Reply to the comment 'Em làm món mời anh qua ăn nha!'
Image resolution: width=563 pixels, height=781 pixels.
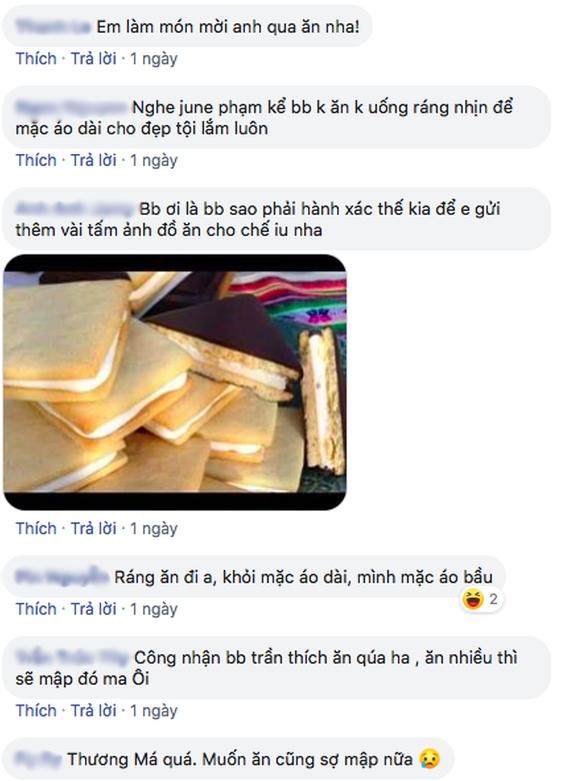[93, 58]
